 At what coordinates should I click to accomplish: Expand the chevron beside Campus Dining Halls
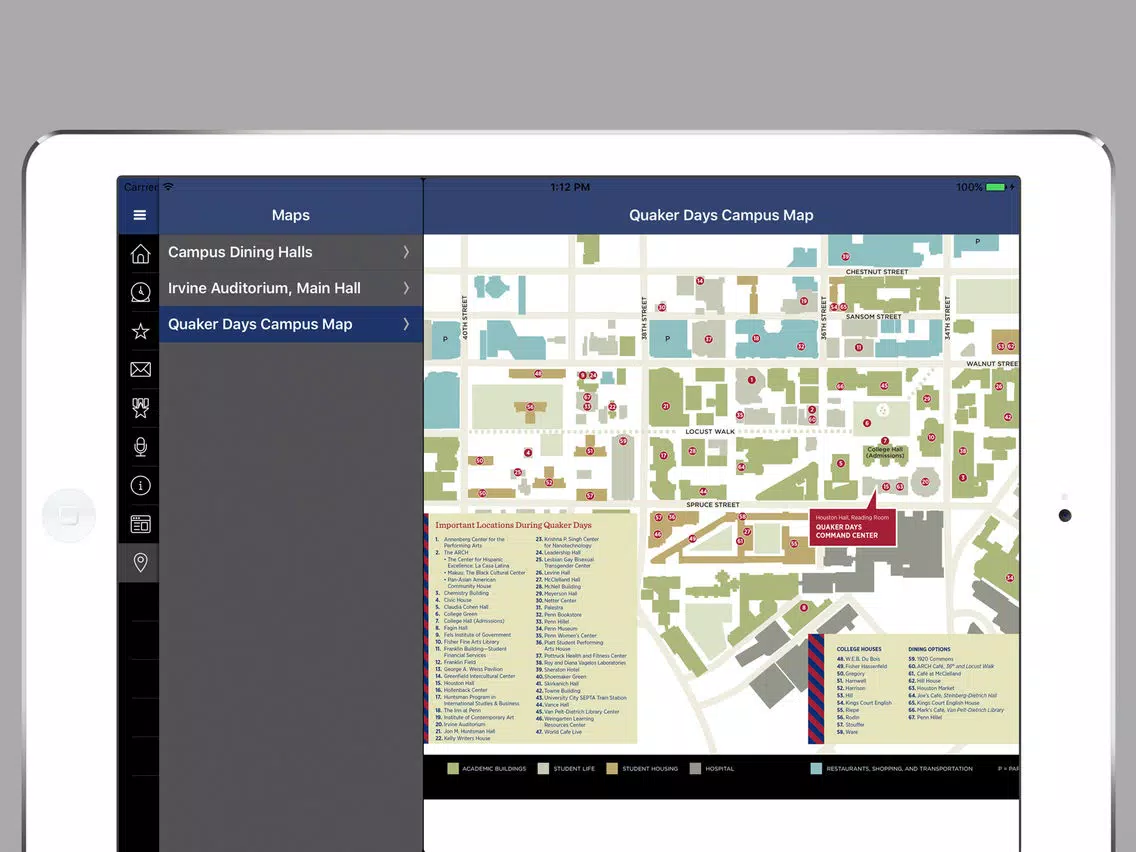tap(406, 252)
